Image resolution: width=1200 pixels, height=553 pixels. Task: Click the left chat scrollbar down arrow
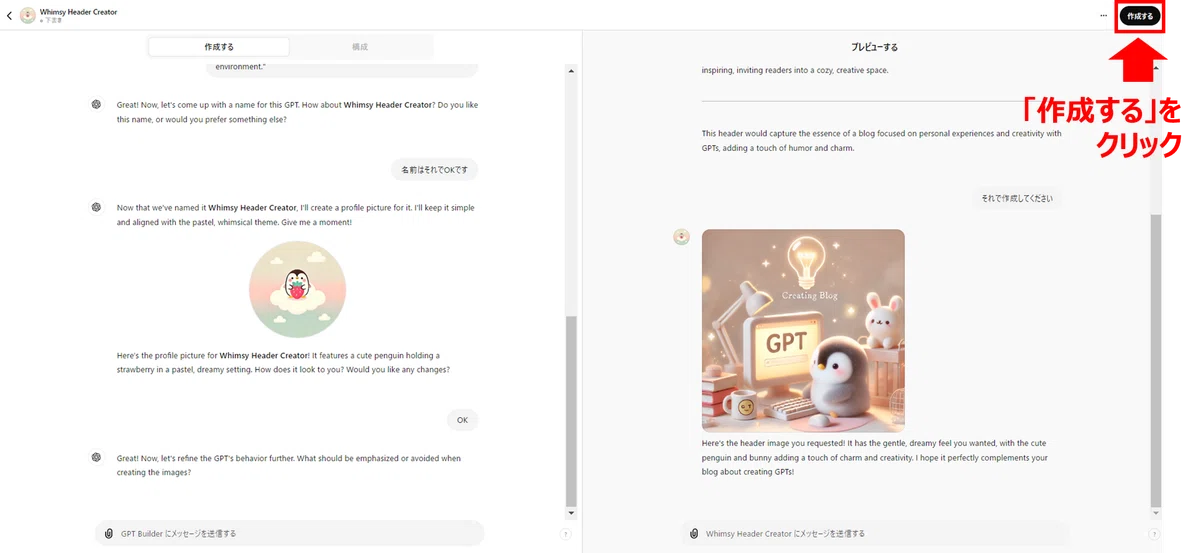(x=571, y=513)
